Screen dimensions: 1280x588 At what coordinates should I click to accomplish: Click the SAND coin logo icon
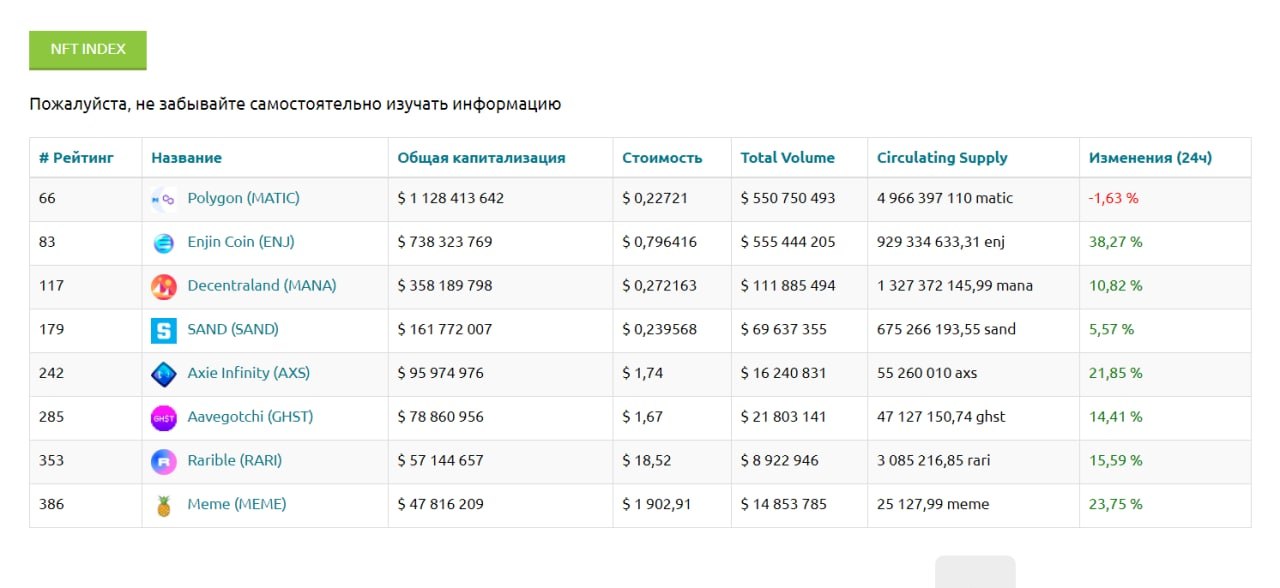click(x=163, y=330)
